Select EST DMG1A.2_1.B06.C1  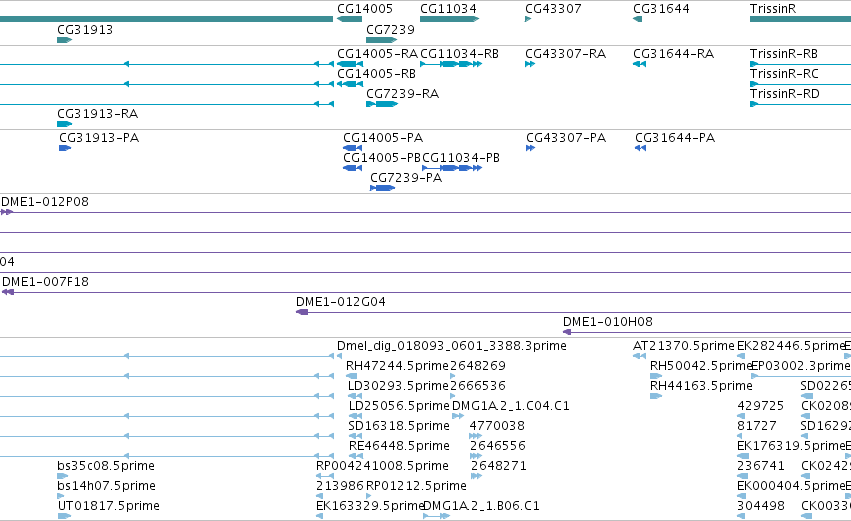481,506
